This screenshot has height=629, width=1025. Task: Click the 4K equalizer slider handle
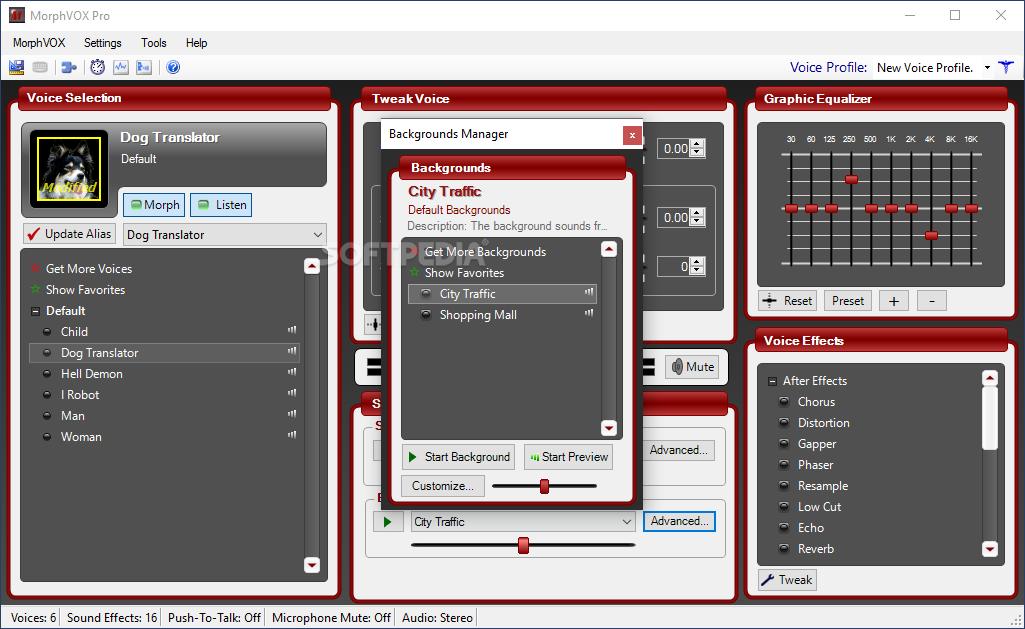932,235
